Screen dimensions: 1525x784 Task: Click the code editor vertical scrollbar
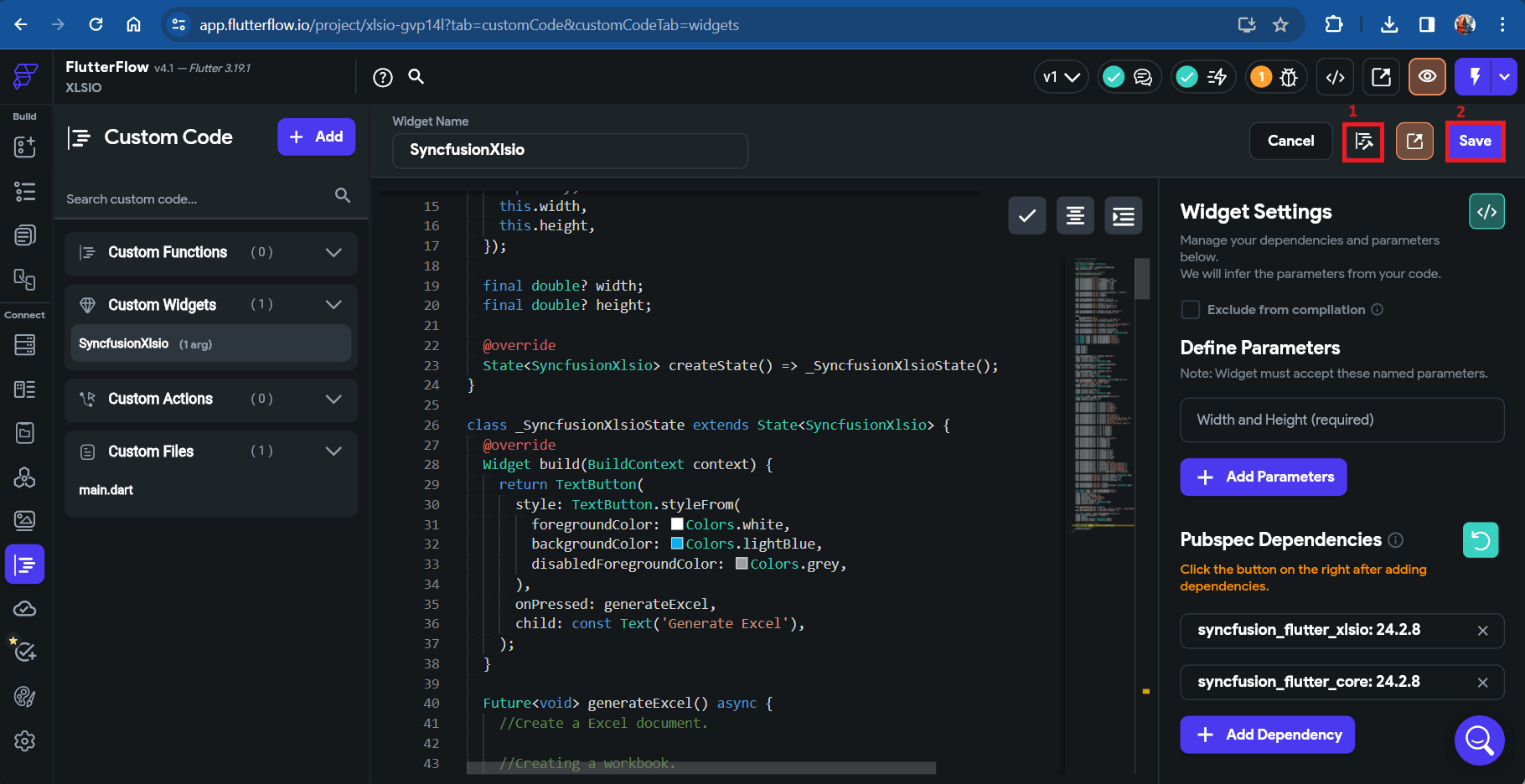point(1142,278)
